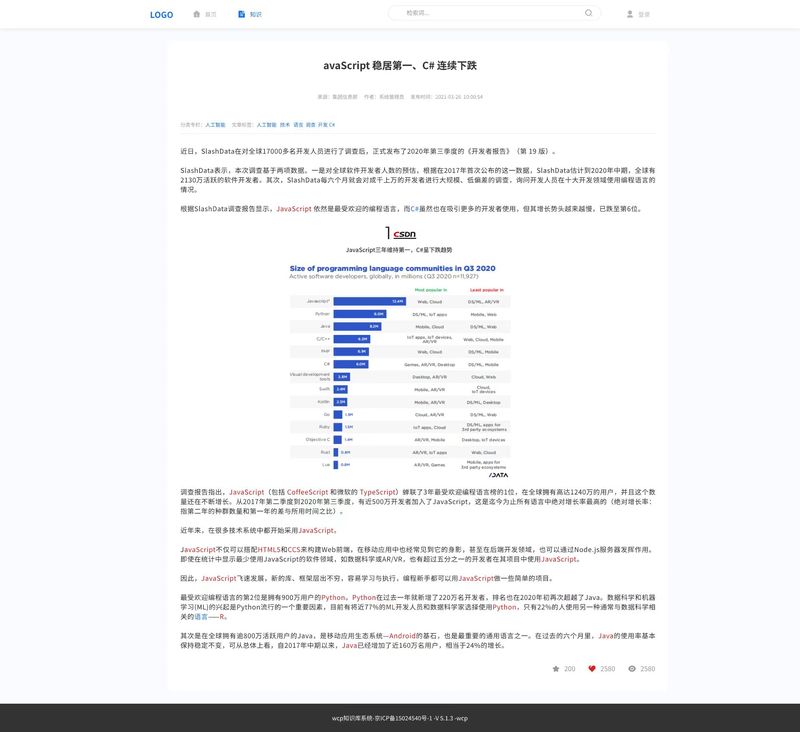800x732 pixels.
Task: Click the favorites count 200
Action: pos(569,669)
